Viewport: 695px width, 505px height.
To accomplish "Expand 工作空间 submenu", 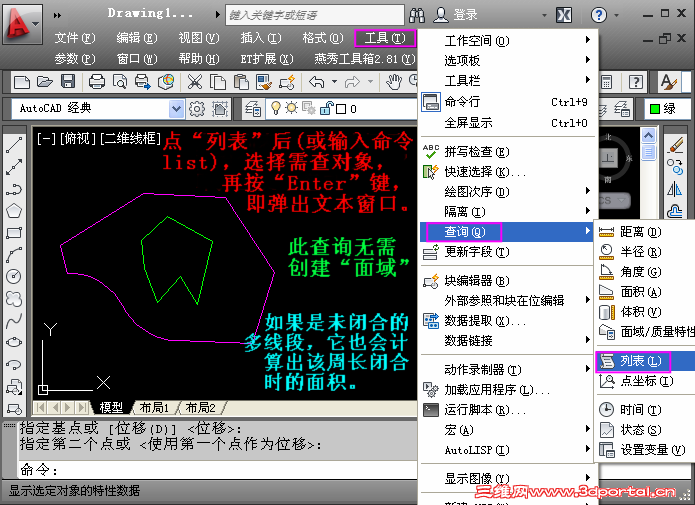I will tap(508, 41).
